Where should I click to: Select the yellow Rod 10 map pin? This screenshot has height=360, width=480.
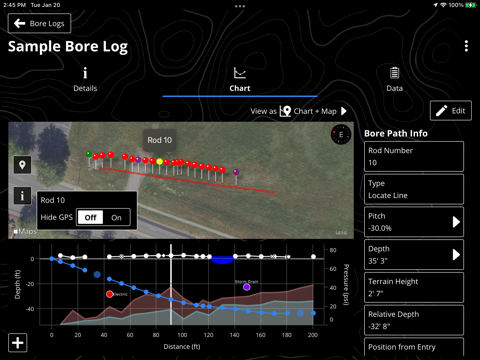tap(160, 162)
